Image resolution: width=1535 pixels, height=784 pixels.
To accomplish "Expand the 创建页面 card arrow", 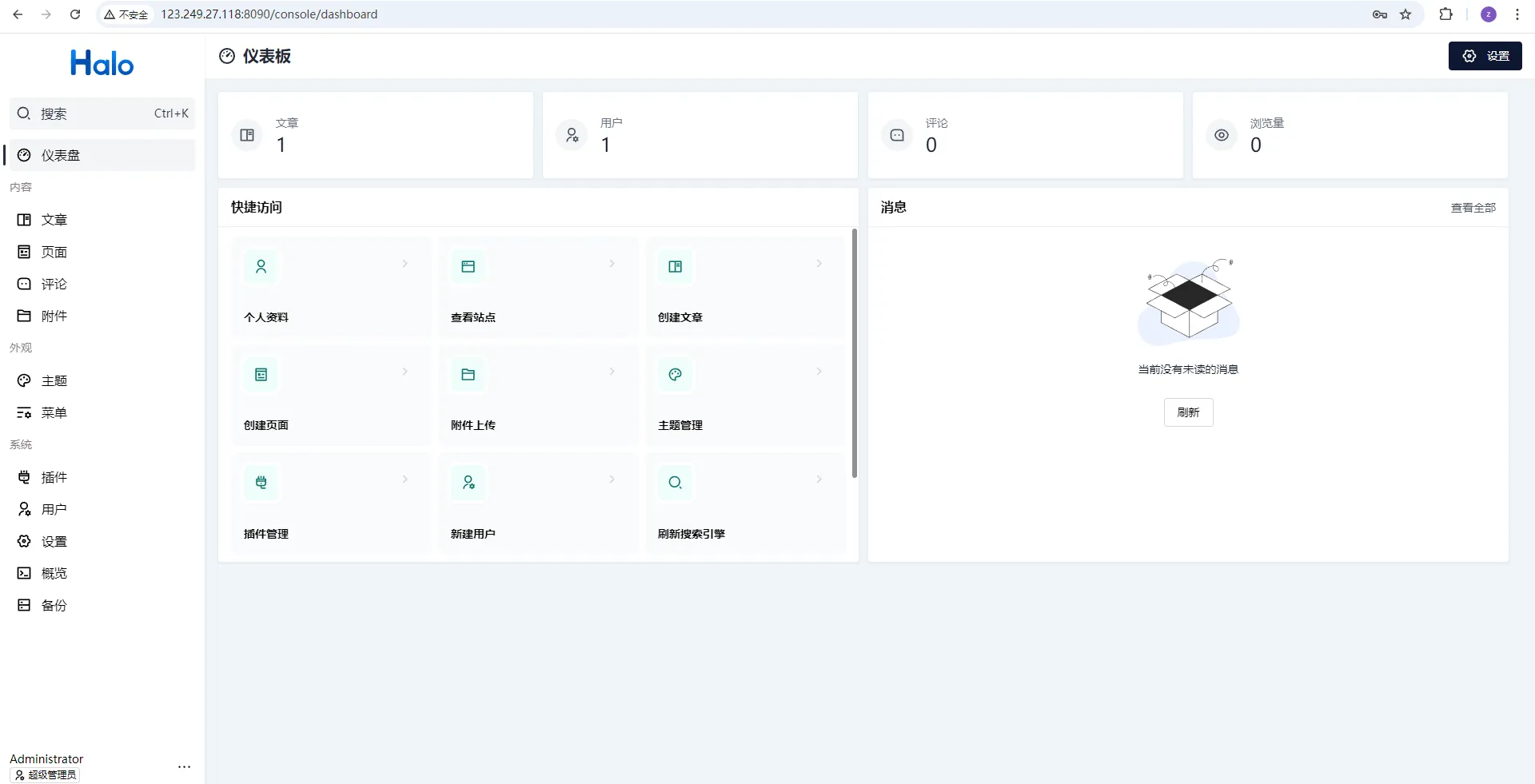I will (x=405, y=371).
